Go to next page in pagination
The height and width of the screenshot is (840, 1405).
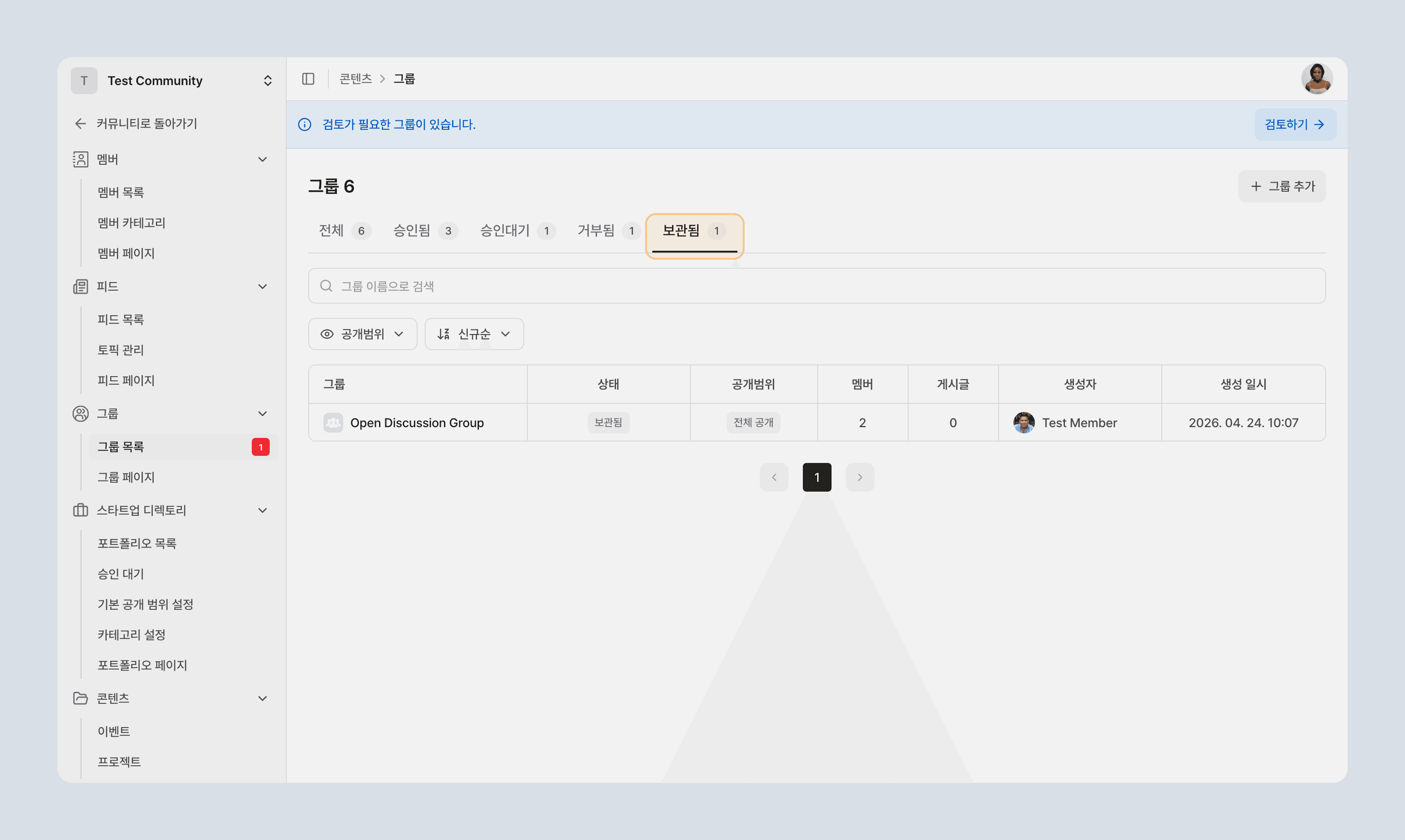(x=860, y=477)
